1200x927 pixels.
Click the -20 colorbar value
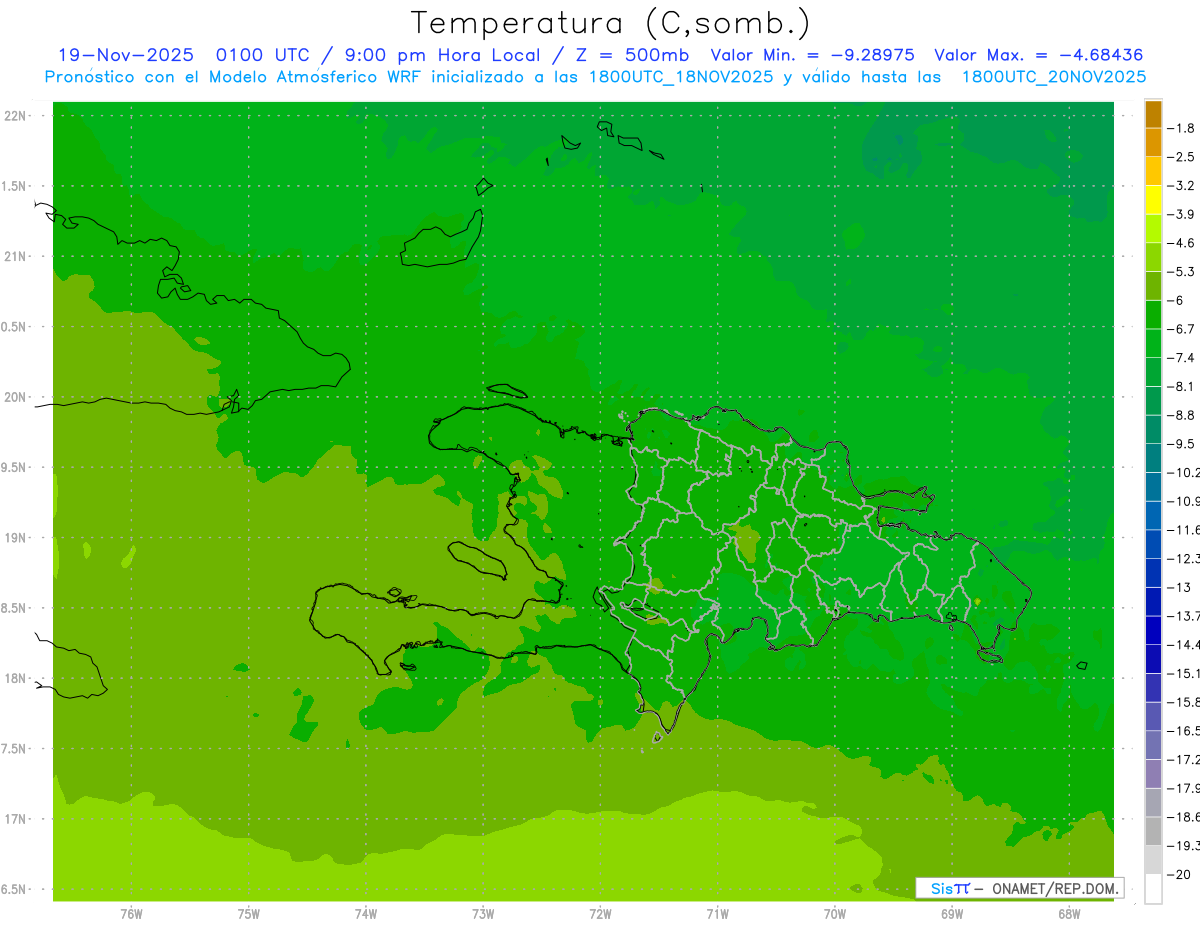pyautogui.click(x=1179, y=874)
